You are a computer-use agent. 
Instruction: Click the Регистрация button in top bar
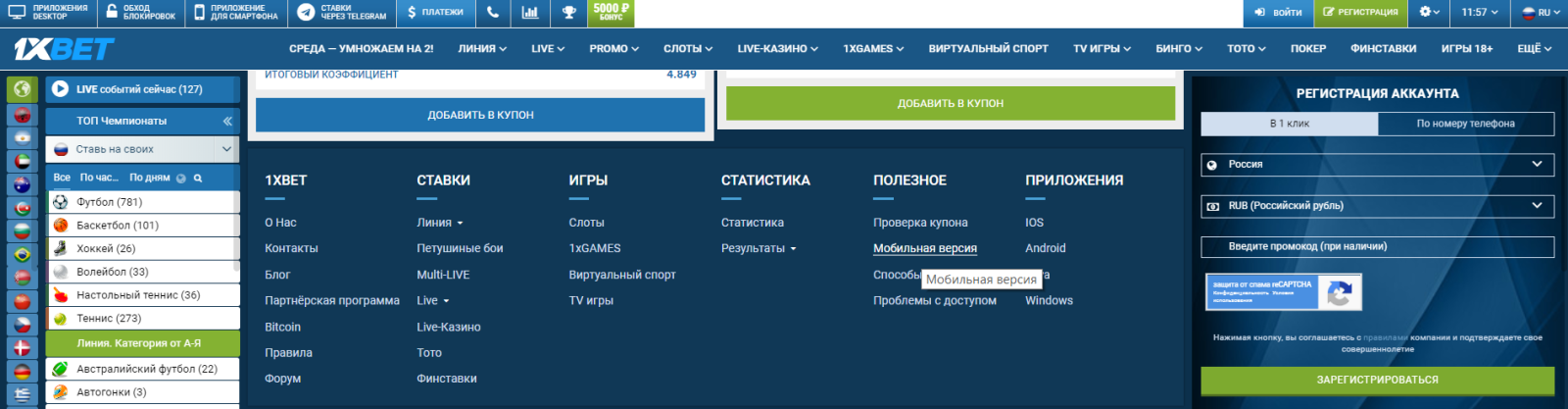tap(1360, 12)
